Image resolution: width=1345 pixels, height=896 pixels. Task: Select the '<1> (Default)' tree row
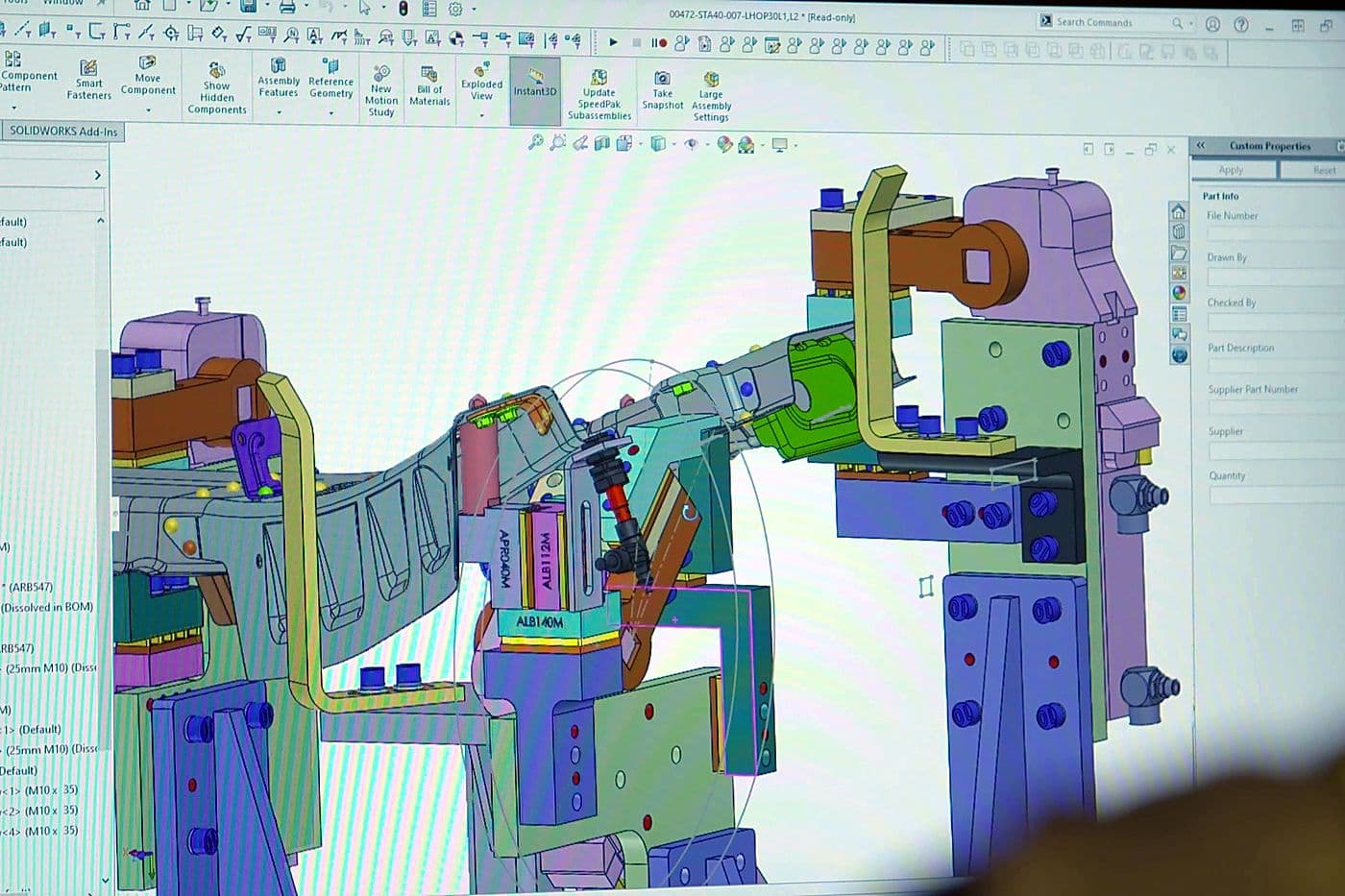[33, 729]
